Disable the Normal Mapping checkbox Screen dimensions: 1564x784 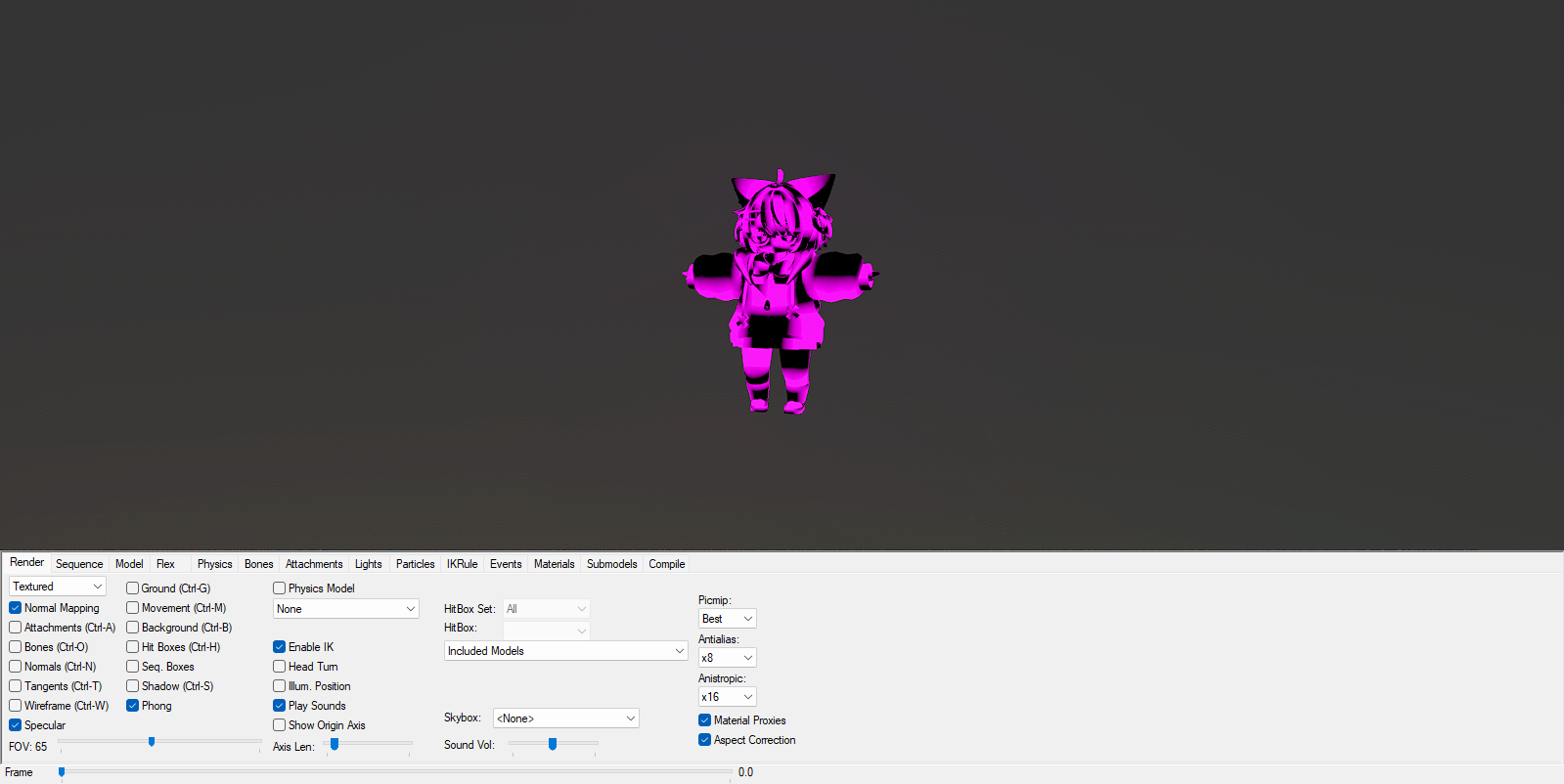point(16,608)
